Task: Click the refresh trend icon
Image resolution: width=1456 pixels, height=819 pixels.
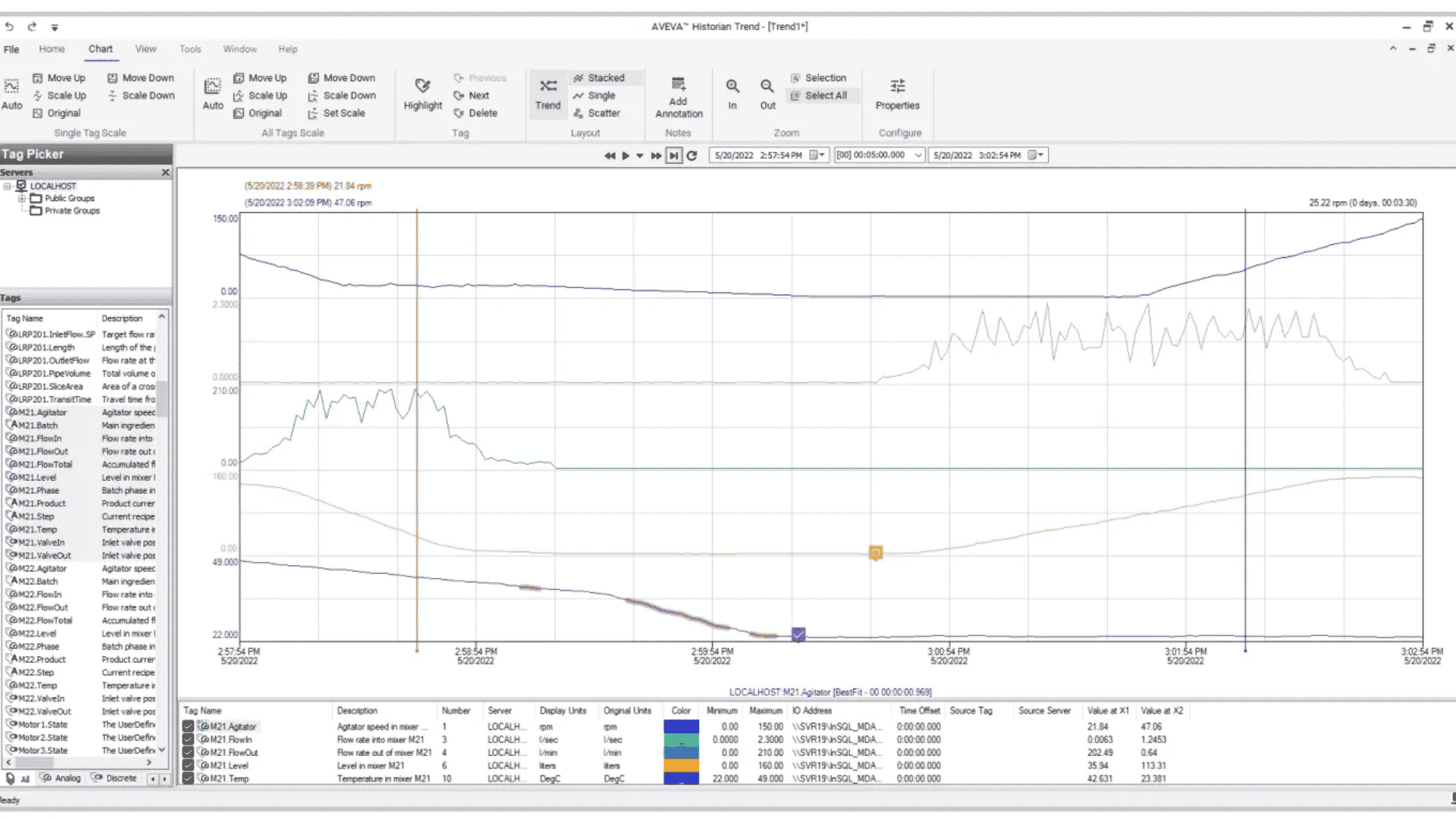Action: pyautogui.click(x=692, y=155)
